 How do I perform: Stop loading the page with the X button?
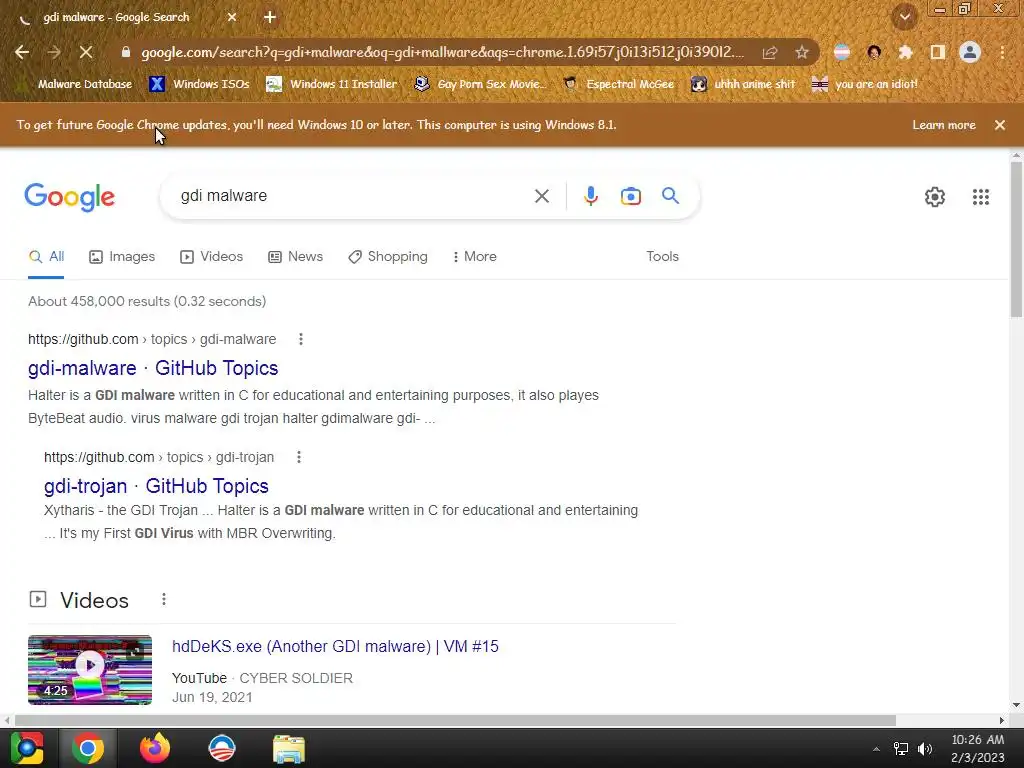click(x=86, y=52)
